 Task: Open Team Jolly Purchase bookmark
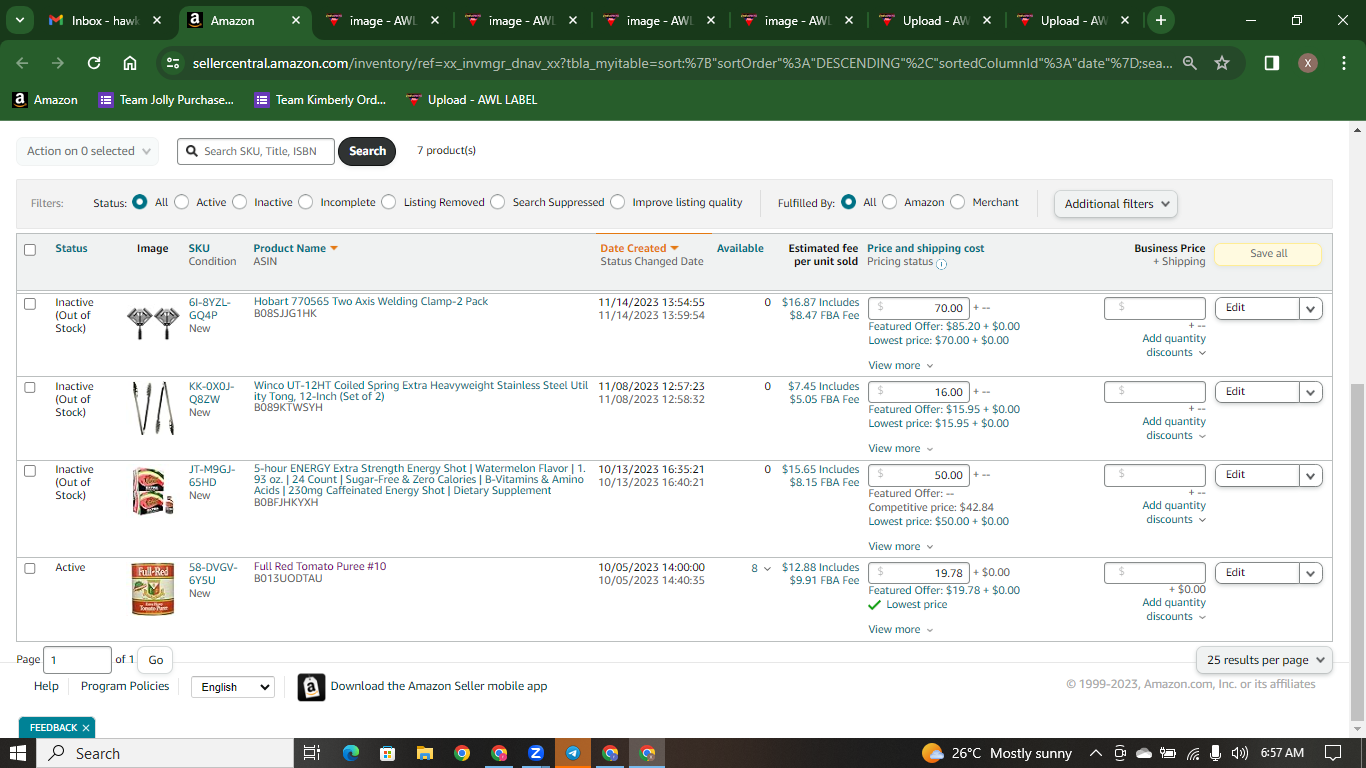click(166, 100)
